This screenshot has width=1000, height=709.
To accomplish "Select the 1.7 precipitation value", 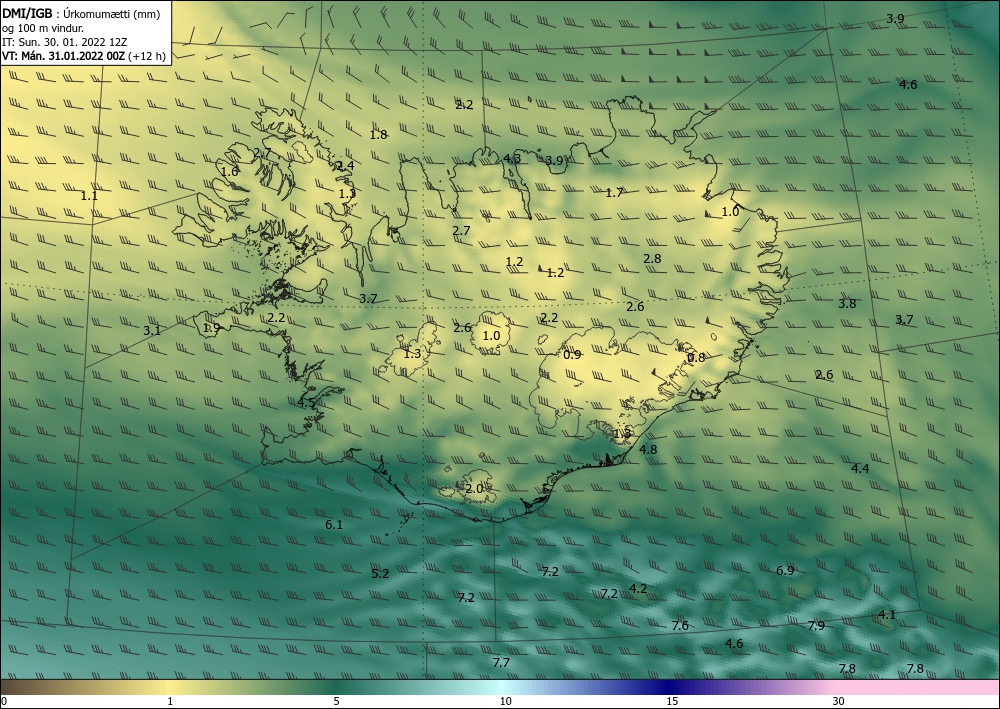I will pos(614,193).
